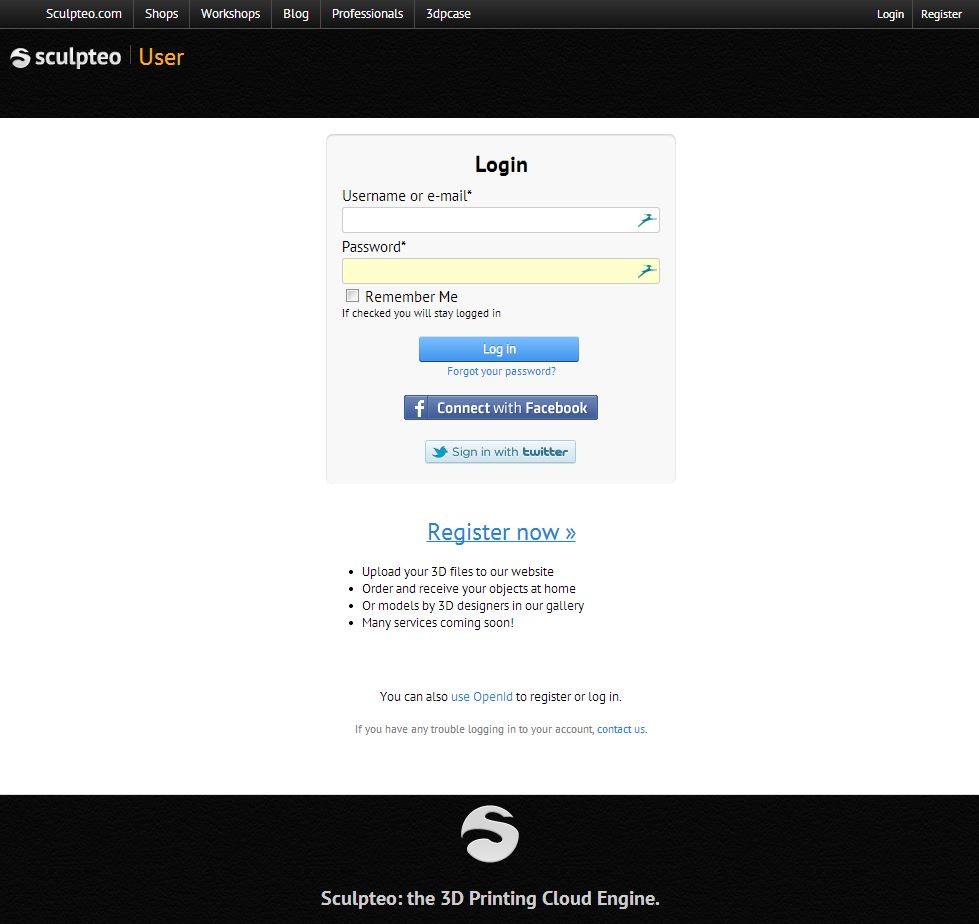979x924 pixels.
Task: Click the Login link in the top right corner
Action: tap(890, 14)
